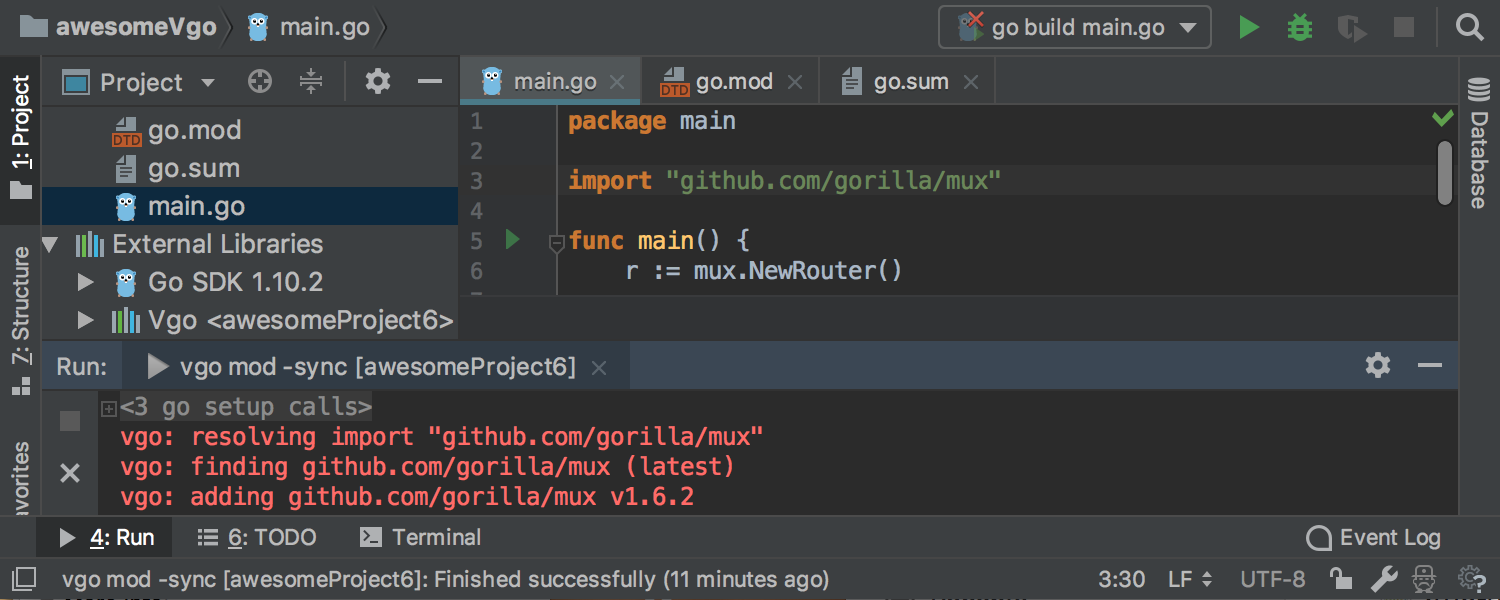
Task: Click the close X in the Run panel sidebar
Action: 70,473
